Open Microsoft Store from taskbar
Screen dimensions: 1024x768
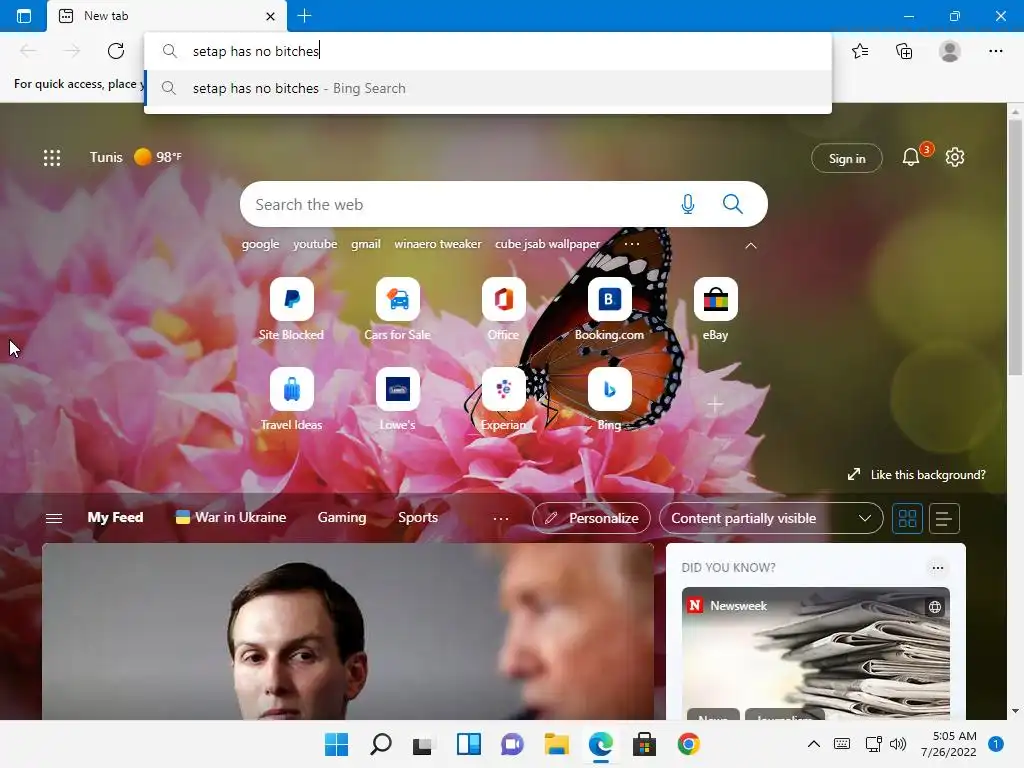click(x=644, y=744)
